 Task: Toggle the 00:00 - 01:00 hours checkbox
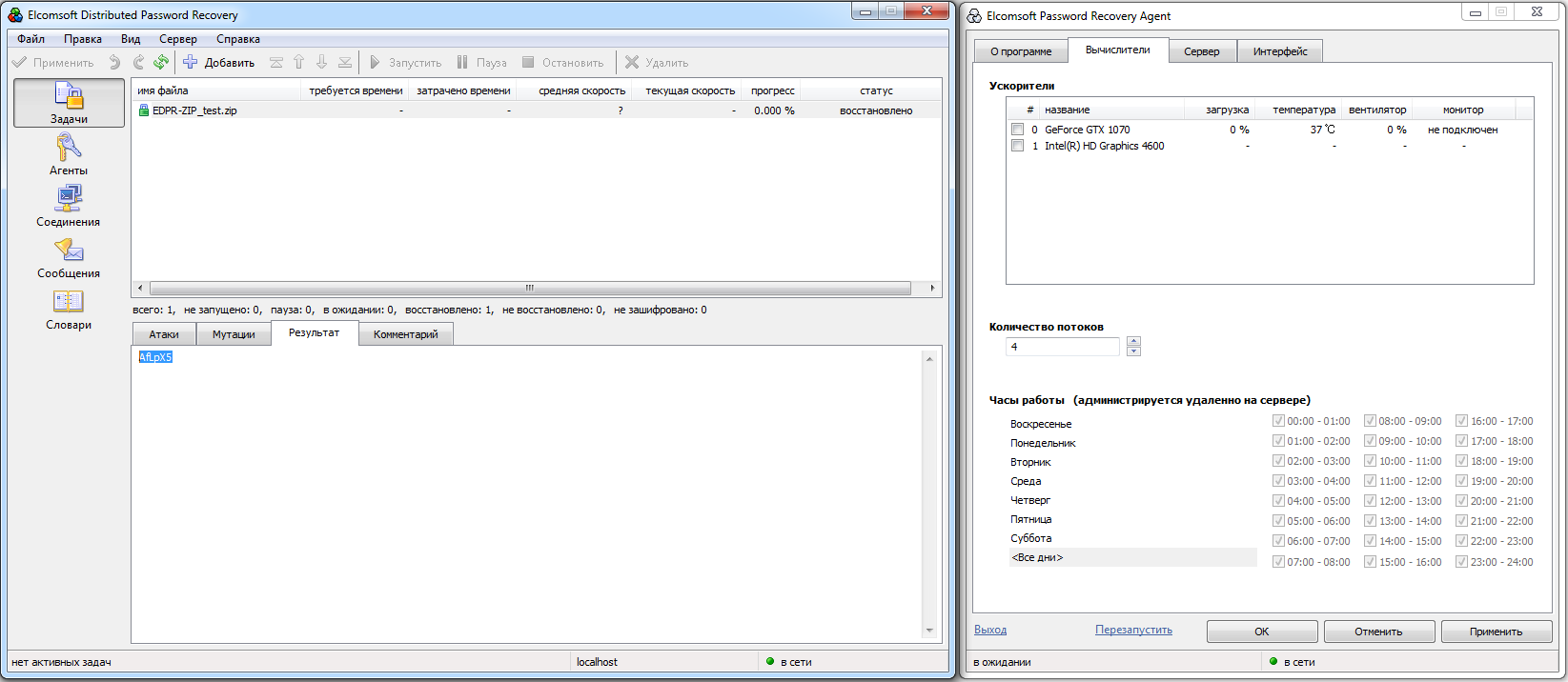(1278, 420)
